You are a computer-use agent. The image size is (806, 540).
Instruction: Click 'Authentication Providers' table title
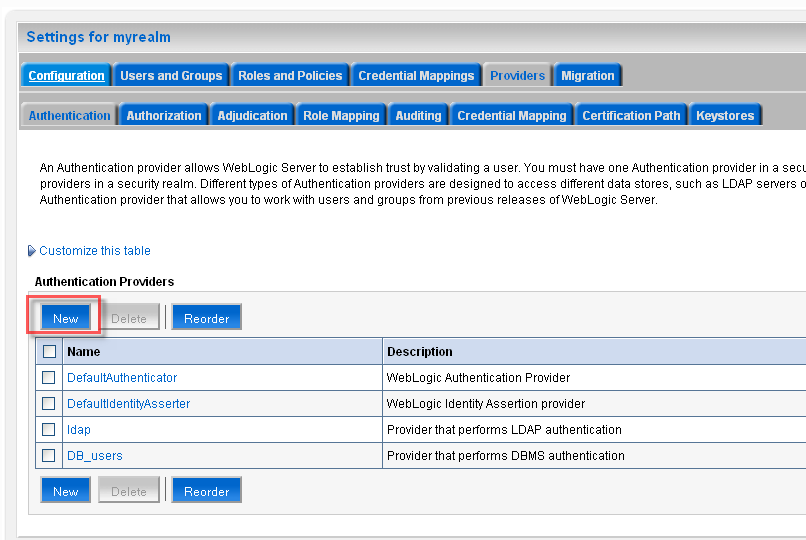[104, 282]
